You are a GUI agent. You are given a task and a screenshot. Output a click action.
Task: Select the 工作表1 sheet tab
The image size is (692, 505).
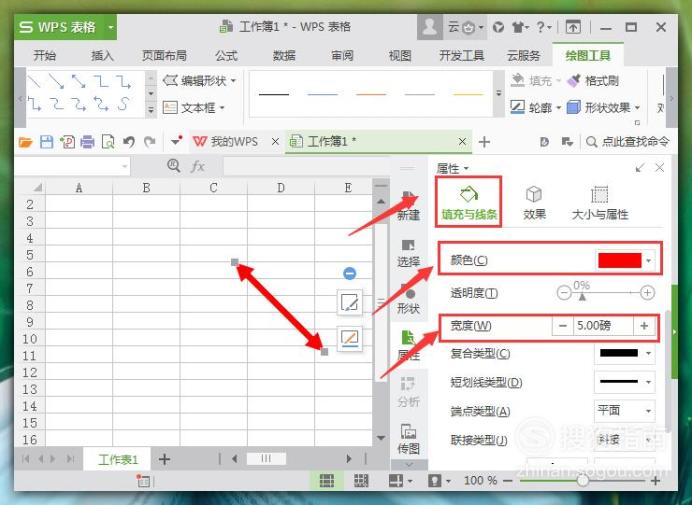click(118, 460)
